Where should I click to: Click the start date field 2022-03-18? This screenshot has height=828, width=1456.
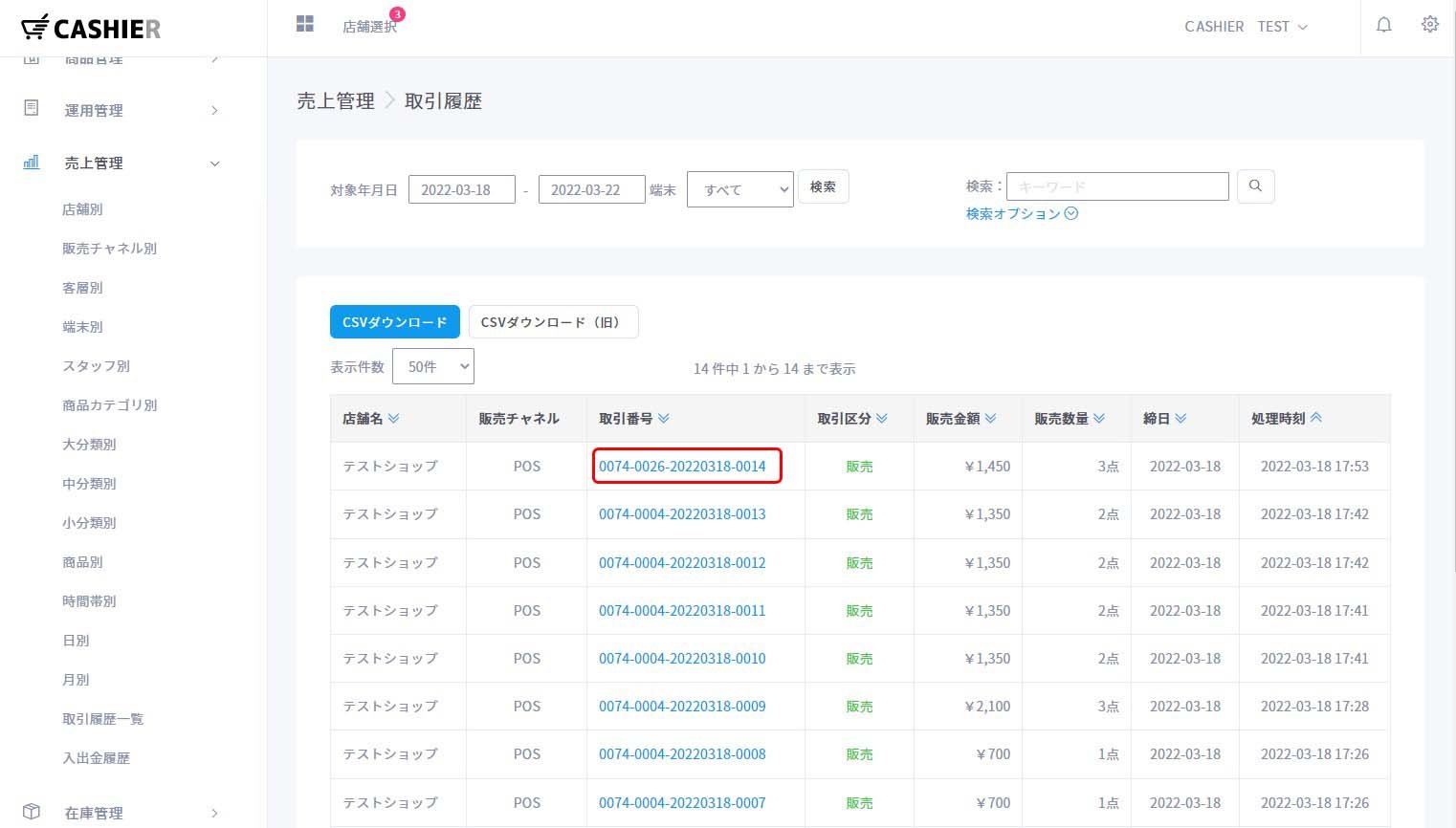tap(462, 189)
